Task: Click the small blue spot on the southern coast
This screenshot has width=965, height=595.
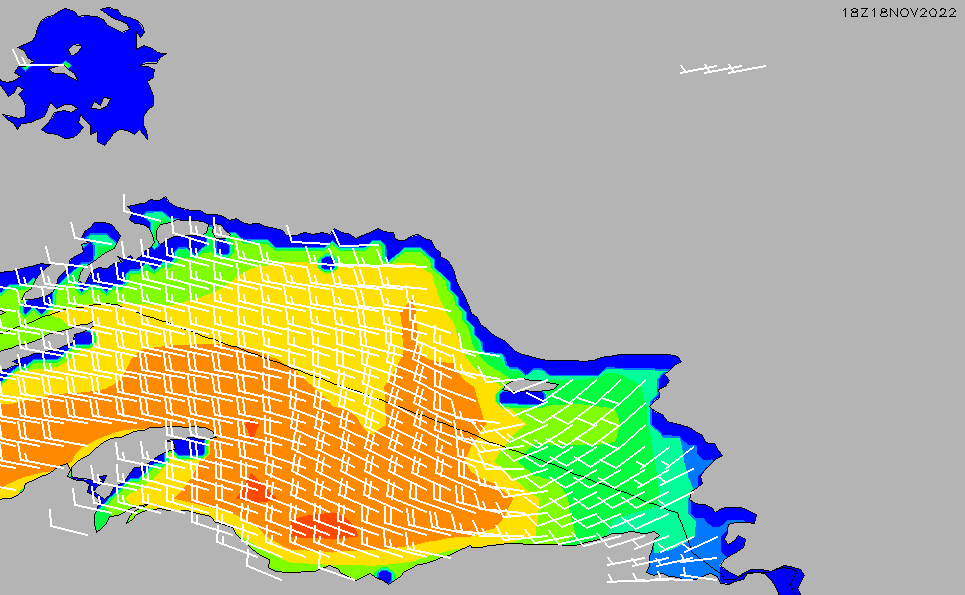Action: [385, 576]
